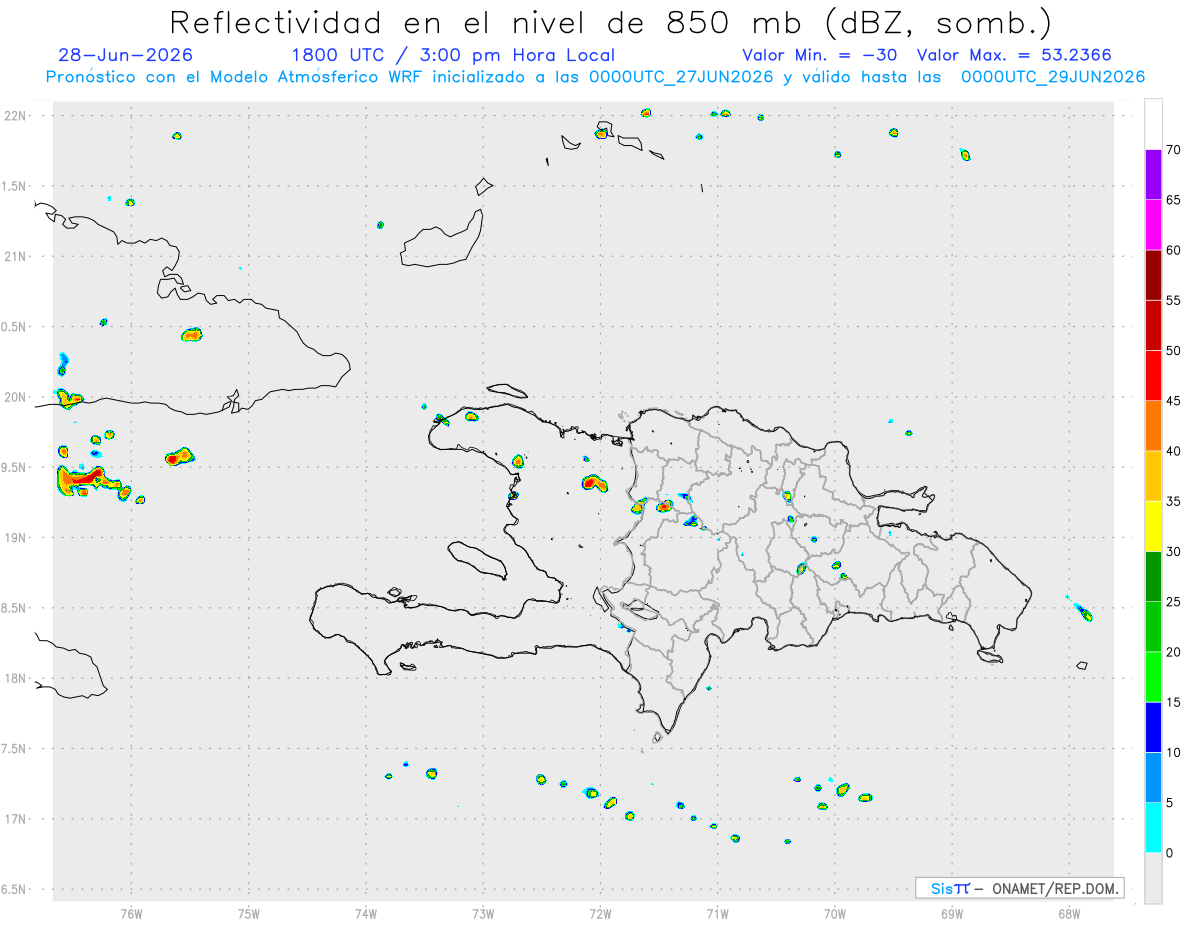Viewport: 1200px width, 927px height.
Task: Select the bright green 15–20 dBZ swatch
Action: point(1153,677)
